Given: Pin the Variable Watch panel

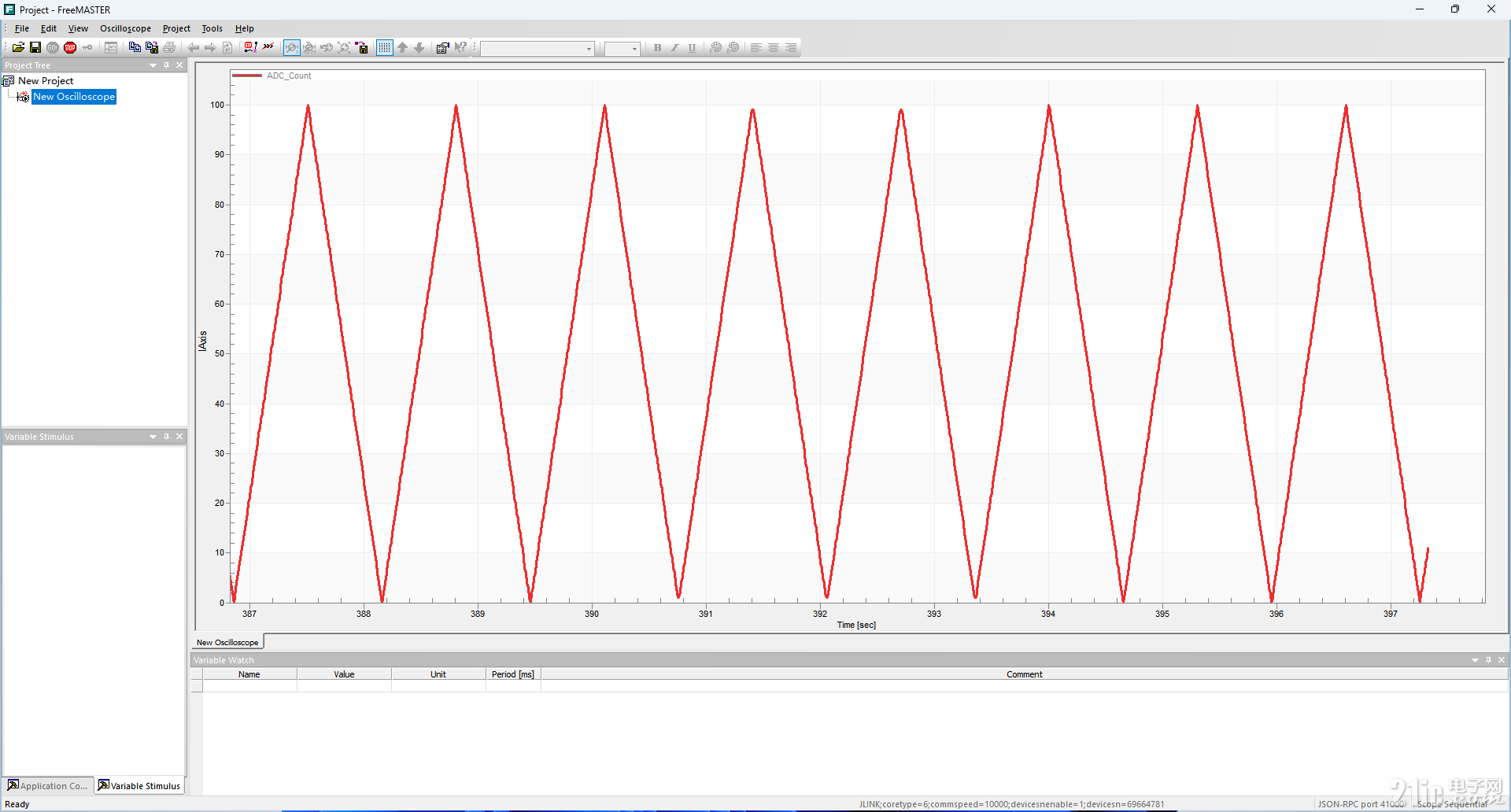Looking at the screenshot, I should point(1488,660).
